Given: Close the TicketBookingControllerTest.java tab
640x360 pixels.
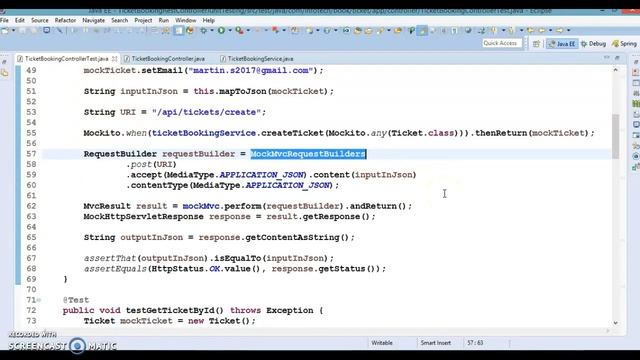Looking at the screenshot, I should click(115, 58).
